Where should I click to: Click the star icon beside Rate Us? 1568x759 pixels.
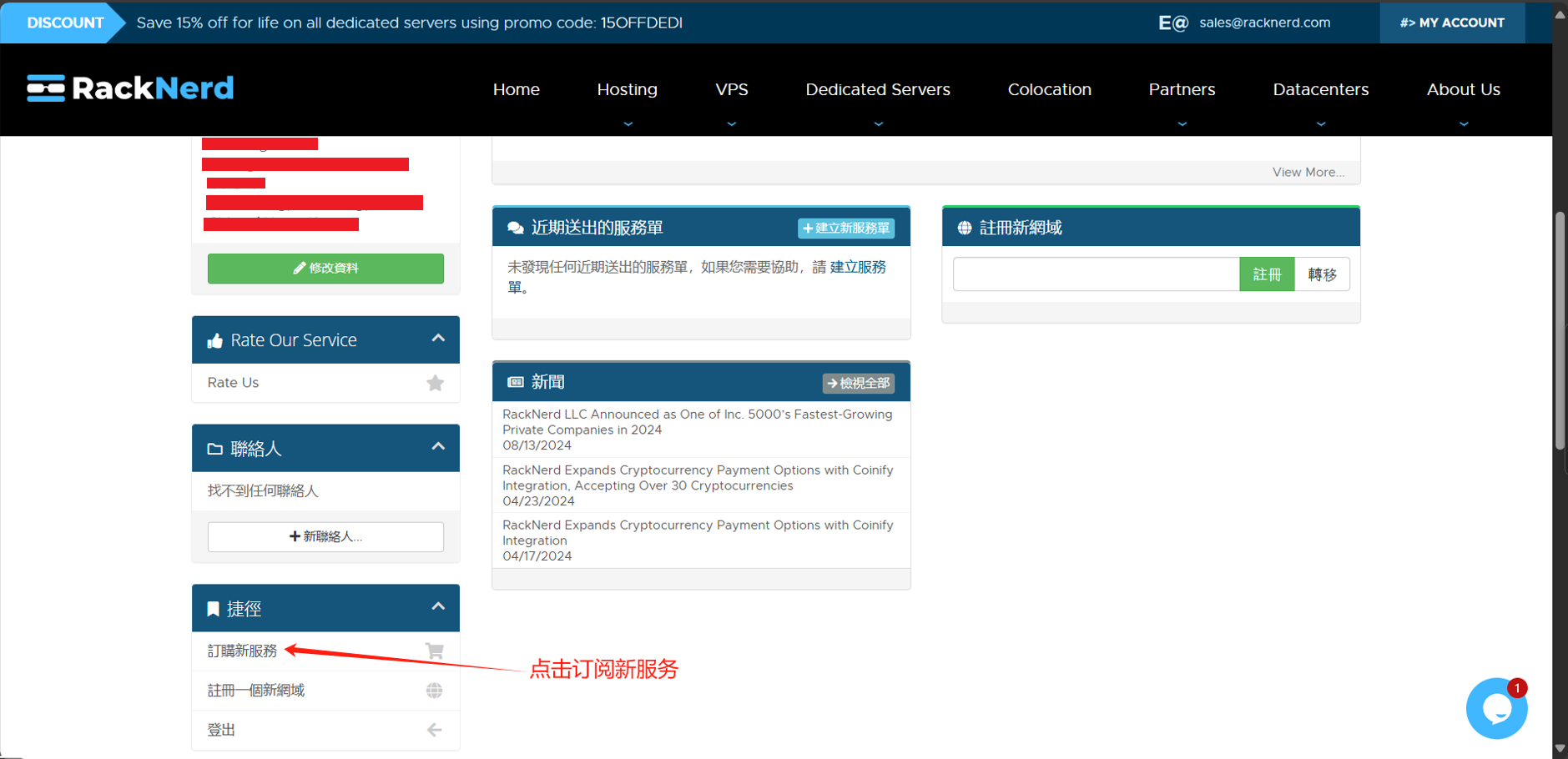click(435, 383)
